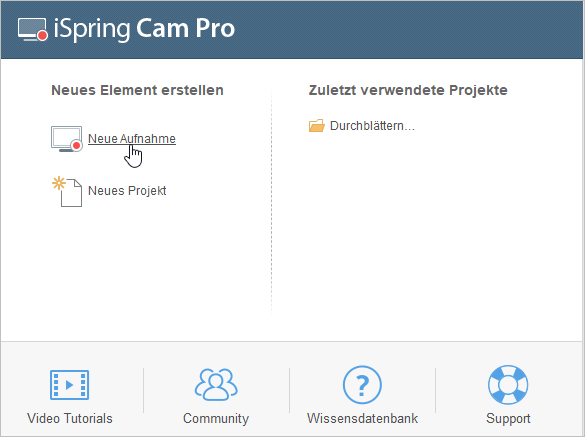Open the Neue Aufnahme link
The height and width of the screenshot is (437, 585).
132,139
